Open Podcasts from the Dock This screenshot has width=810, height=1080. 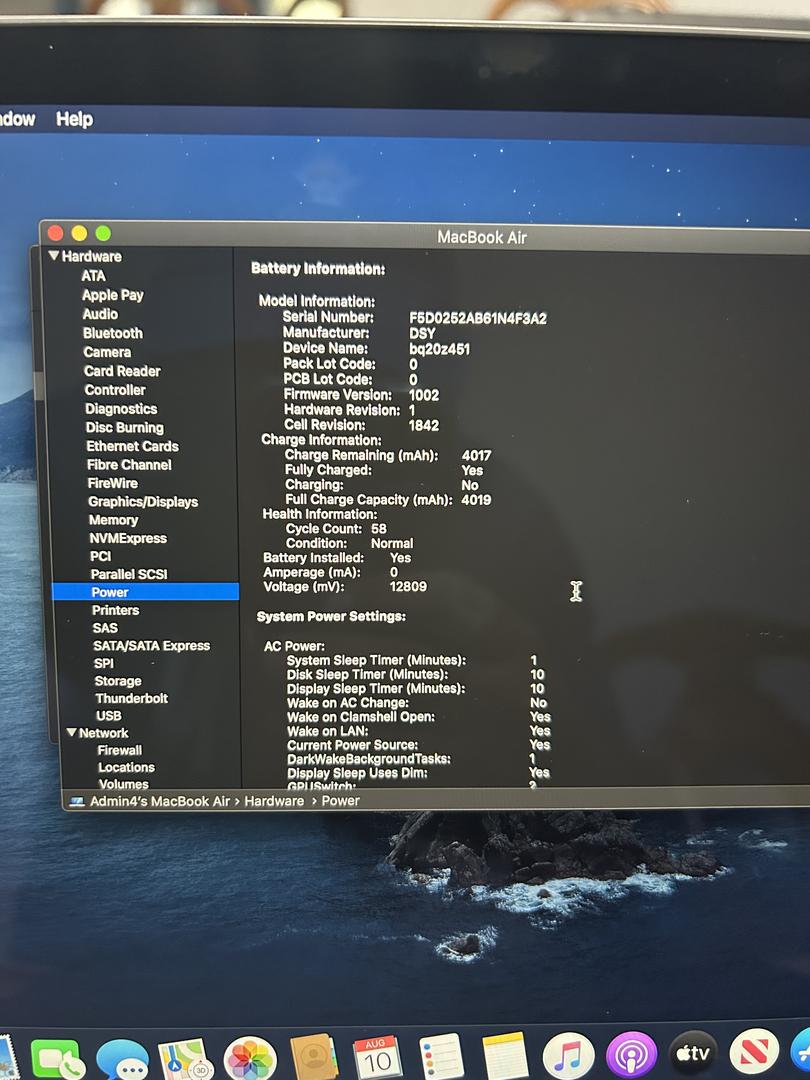[631, 1055]
